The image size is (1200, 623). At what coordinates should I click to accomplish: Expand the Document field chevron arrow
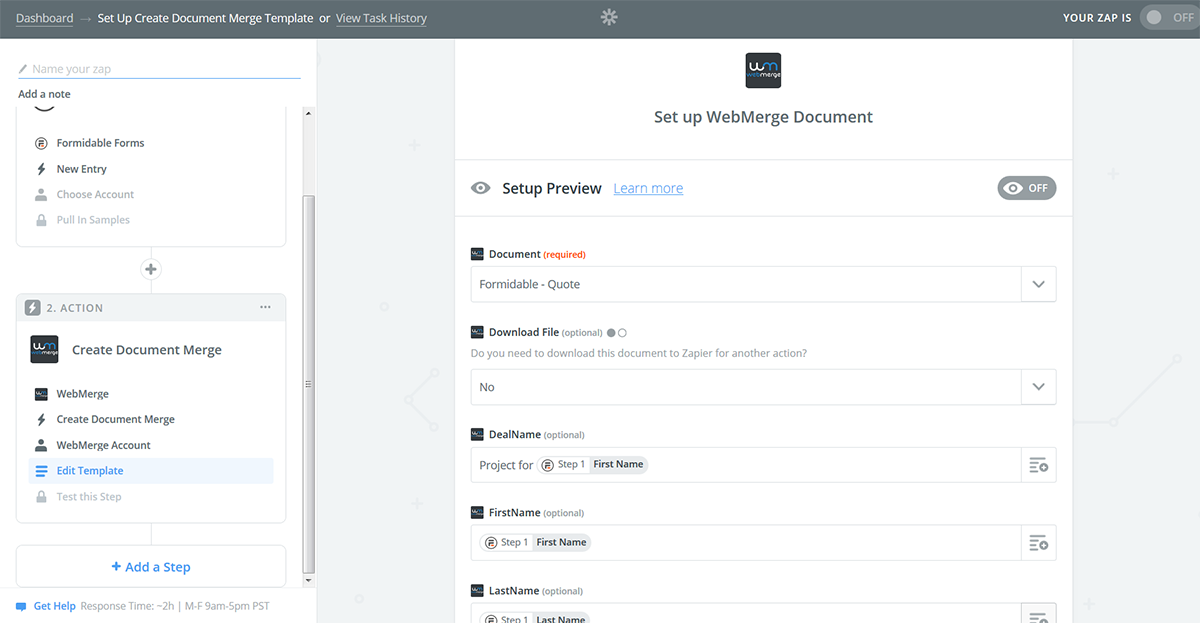[1038, 284]
